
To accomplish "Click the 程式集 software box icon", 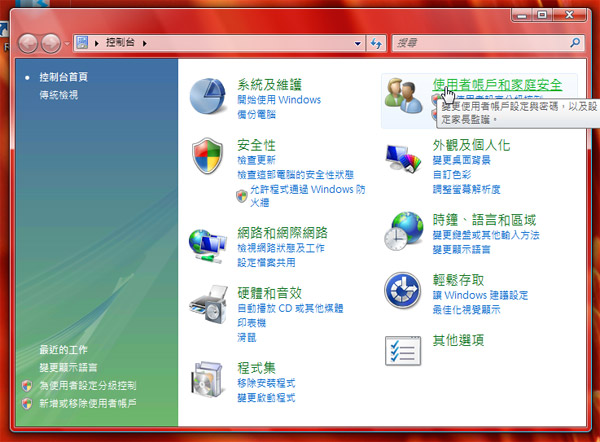I will (210, 380).
